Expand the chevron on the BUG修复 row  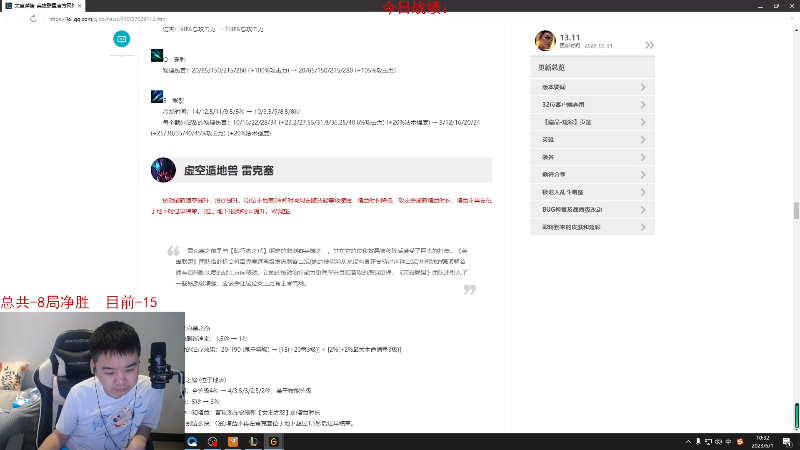[643, 210]
